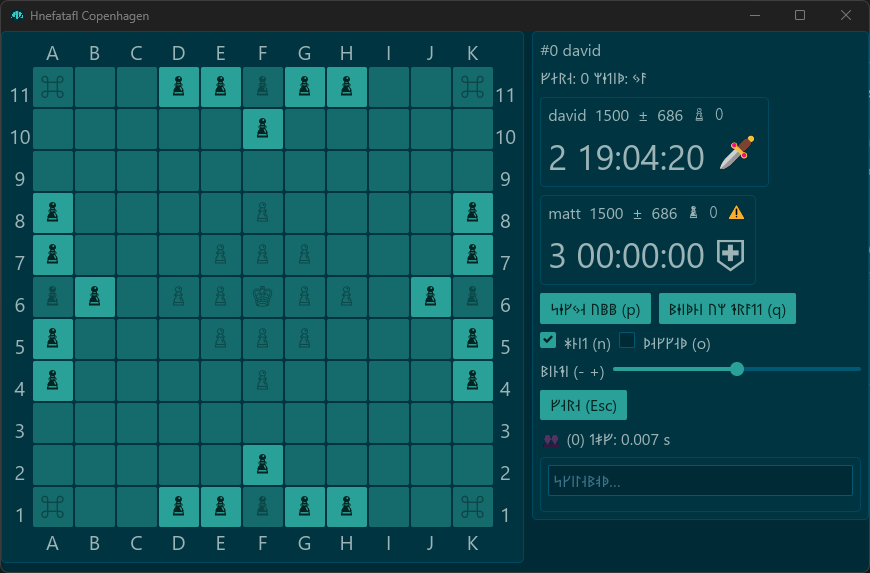Screen dimensions: 870x573
Task: Select the attacker pawn on B6
Action: click(x=95, y=297)
